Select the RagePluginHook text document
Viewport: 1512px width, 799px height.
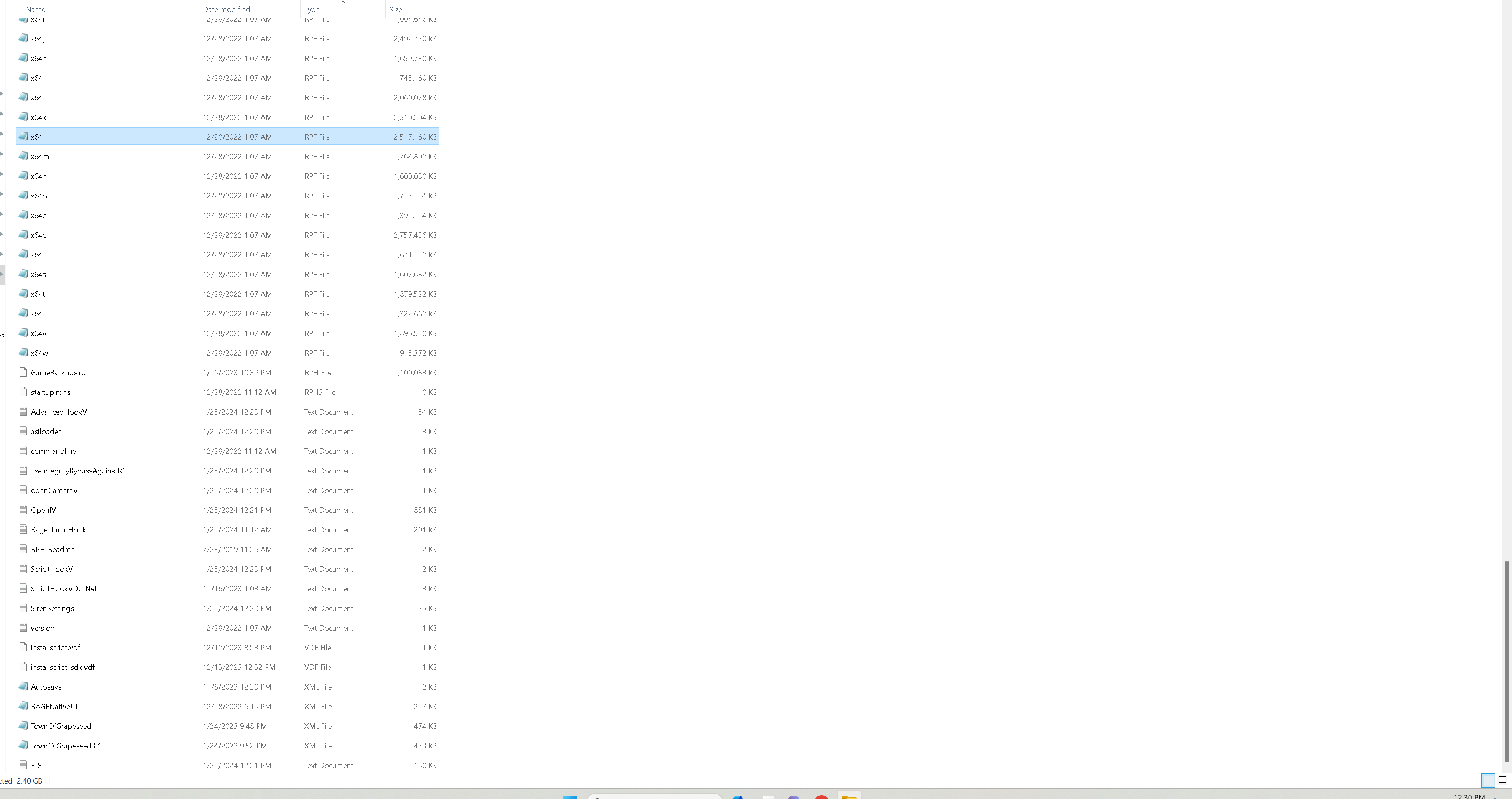tap(59, 530)
